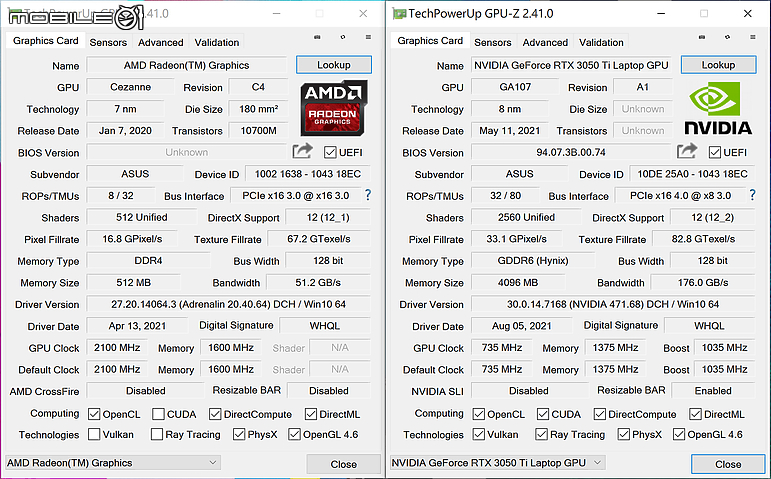This screenshot has height=479, width=771.
Task: Click the Cezanne GPU field
Action: click(130, 87)
